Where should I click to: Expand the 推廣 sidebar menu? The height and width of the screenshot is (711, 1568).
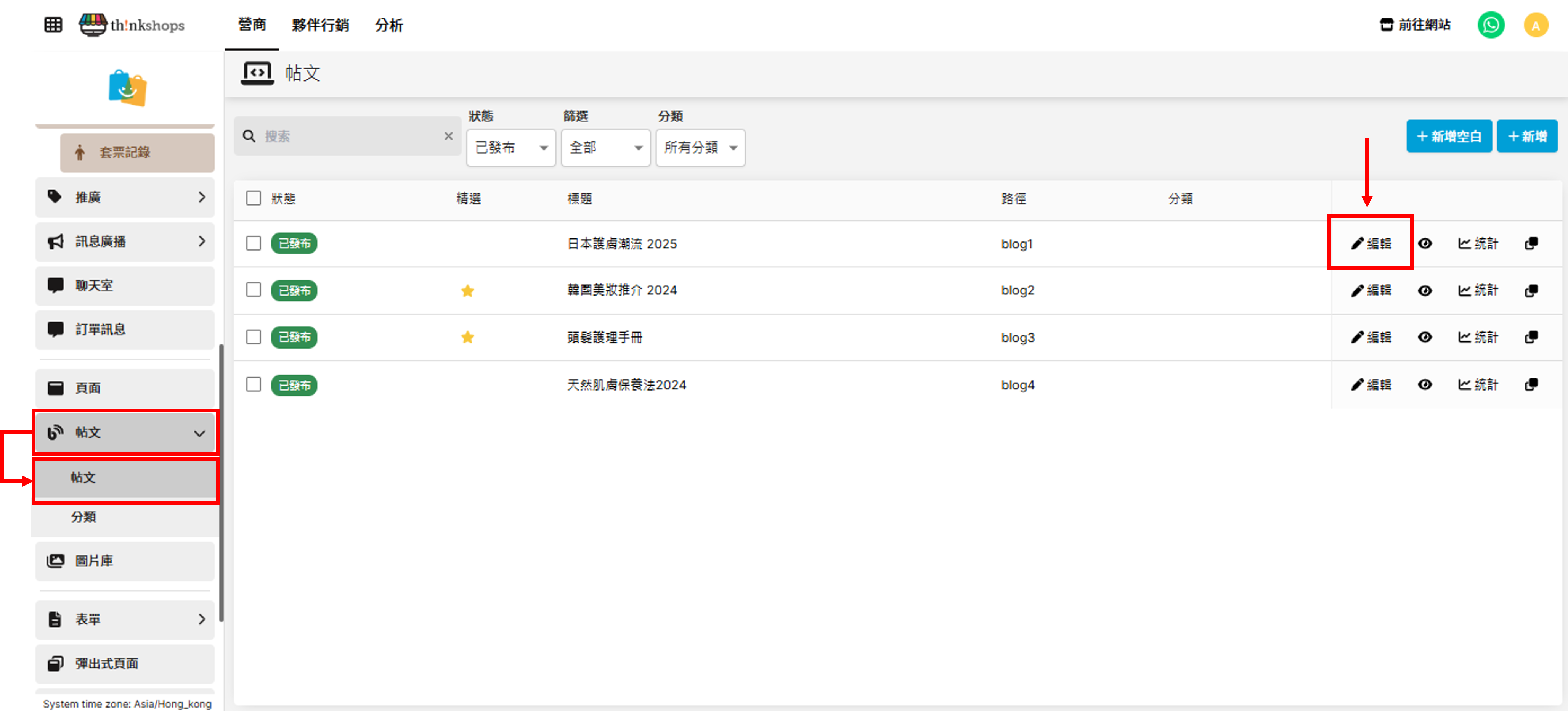(125, 198)
